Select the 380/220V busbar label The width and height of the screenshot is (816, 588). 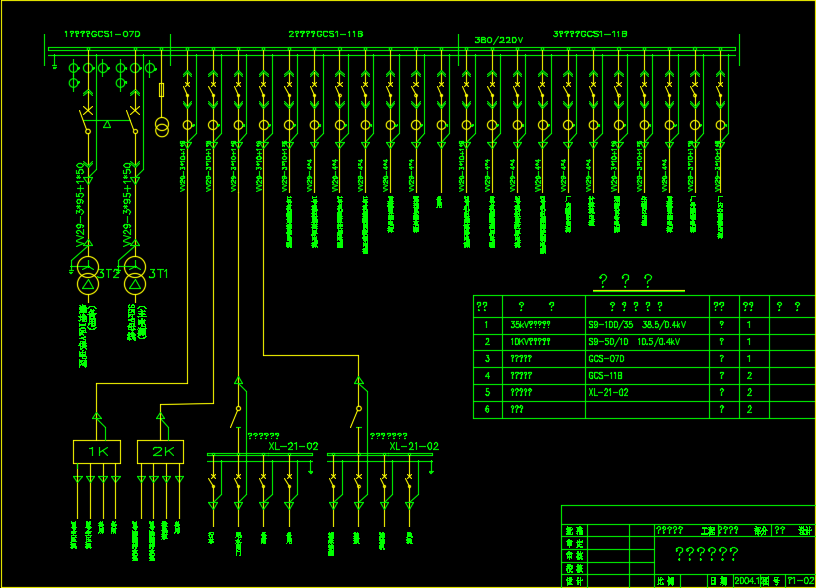pyautogui.click(x=497, y=40)
